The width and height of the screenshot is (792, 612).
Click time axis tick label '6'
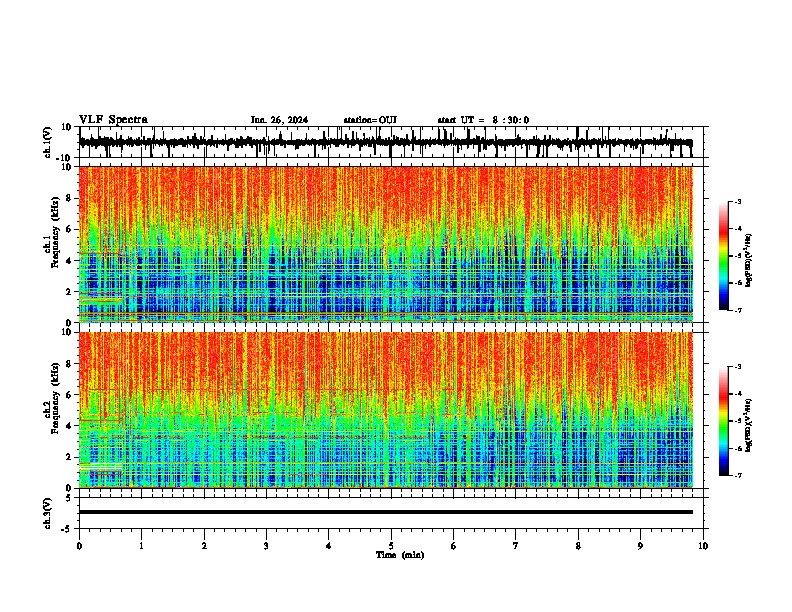tap(454, 546)
